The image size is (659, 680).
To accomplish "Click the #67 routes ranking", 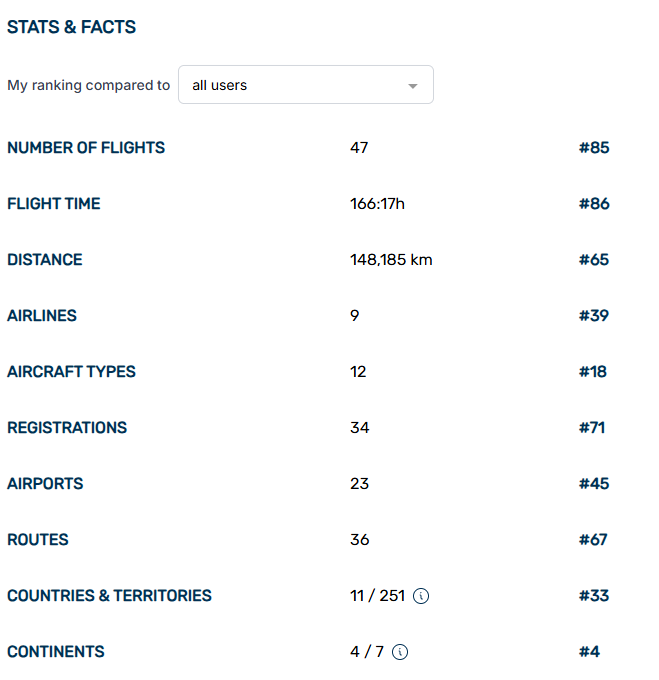I will 593,540.
